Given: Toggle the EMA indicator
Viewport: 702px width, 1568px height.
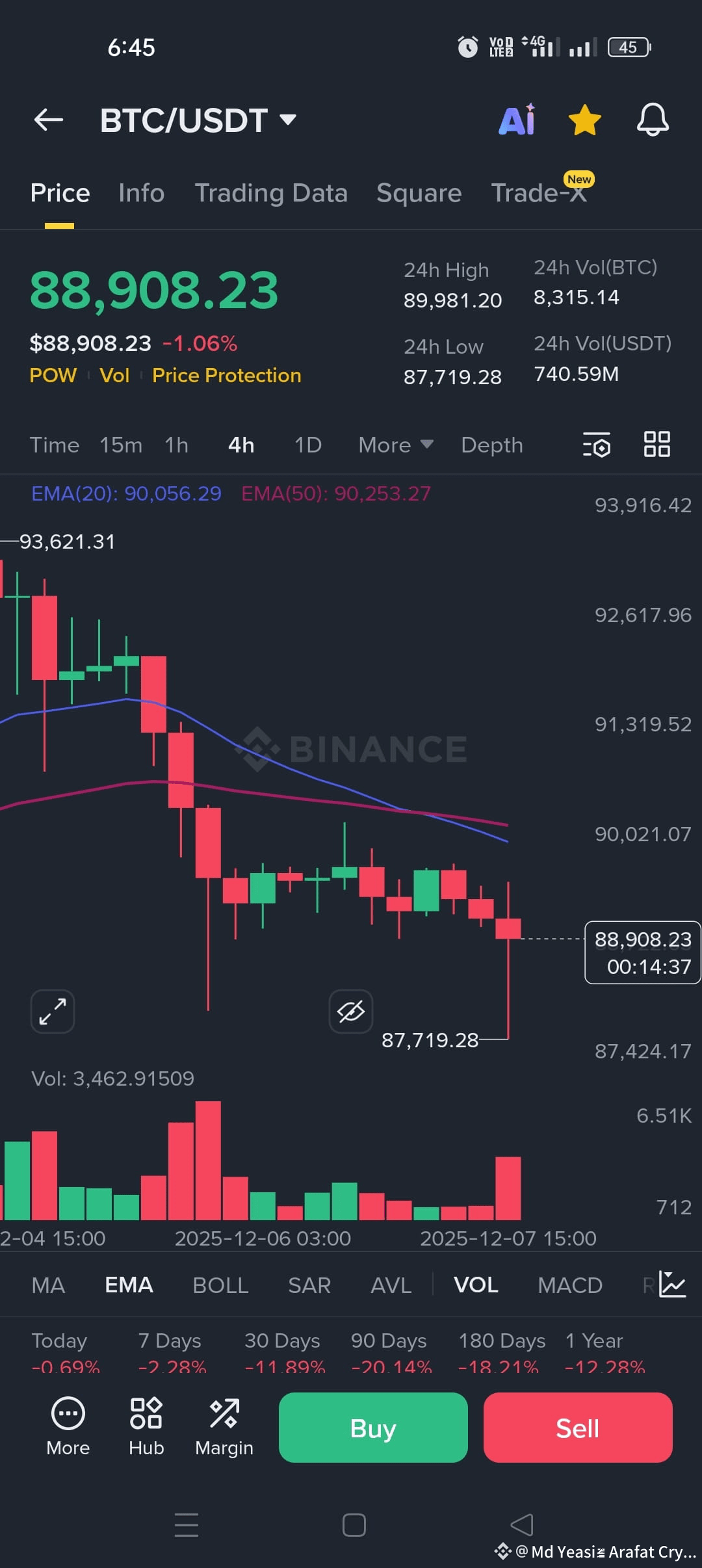Looking at the screenshot, I should (129, 1285).
